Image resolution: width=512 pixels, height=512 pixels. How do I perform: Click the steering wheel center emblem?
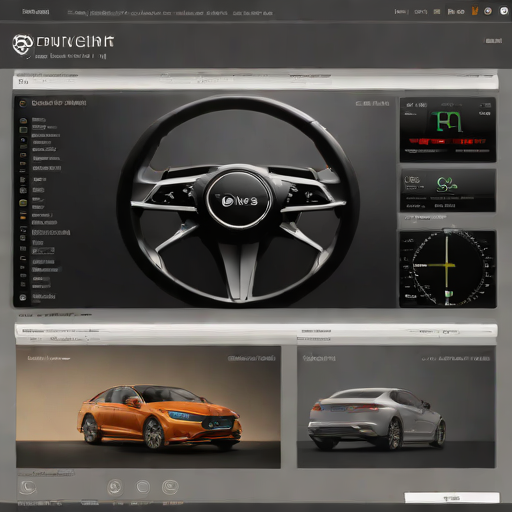239,200
